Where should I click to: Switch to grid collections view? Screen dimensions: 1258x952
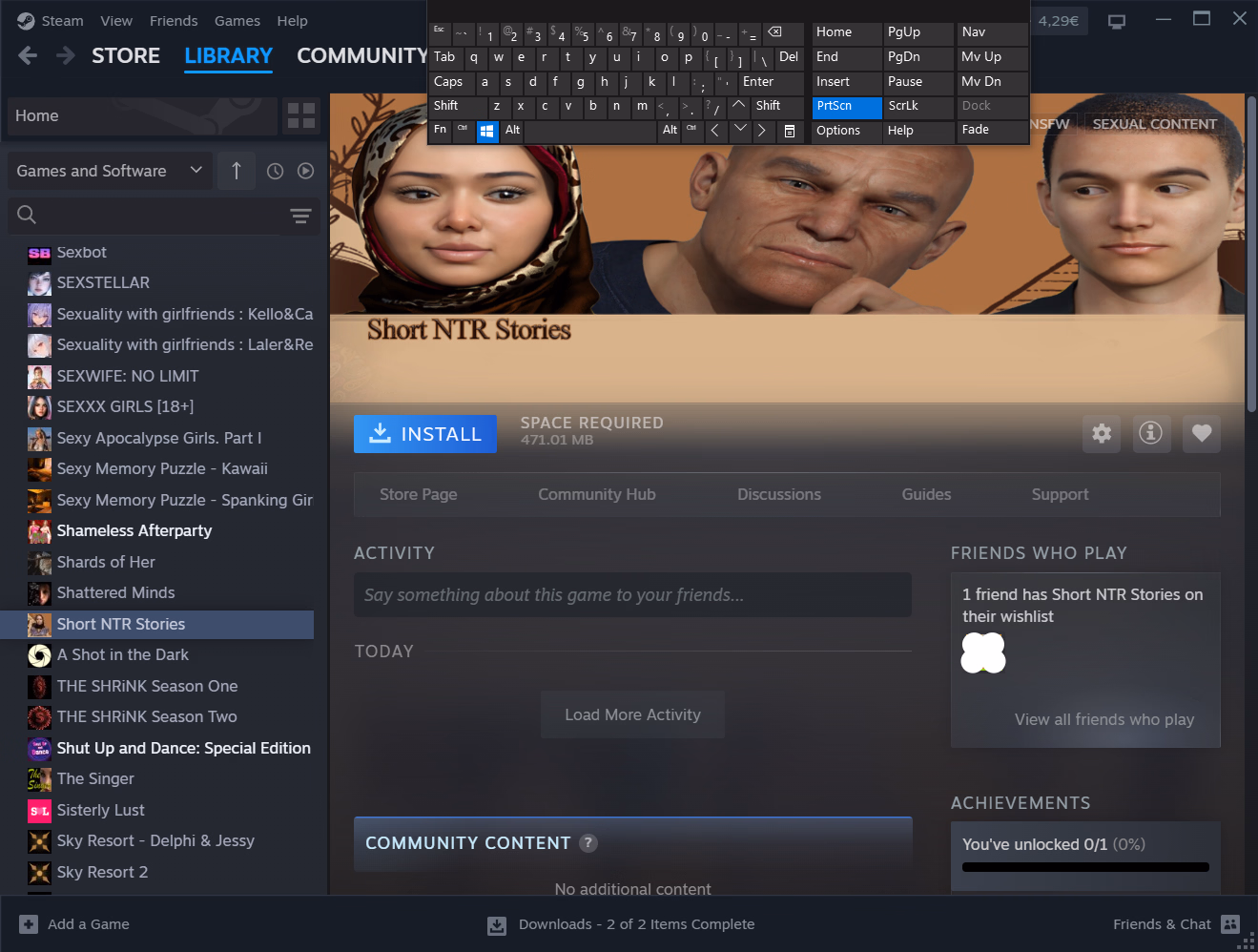[301, 115]
